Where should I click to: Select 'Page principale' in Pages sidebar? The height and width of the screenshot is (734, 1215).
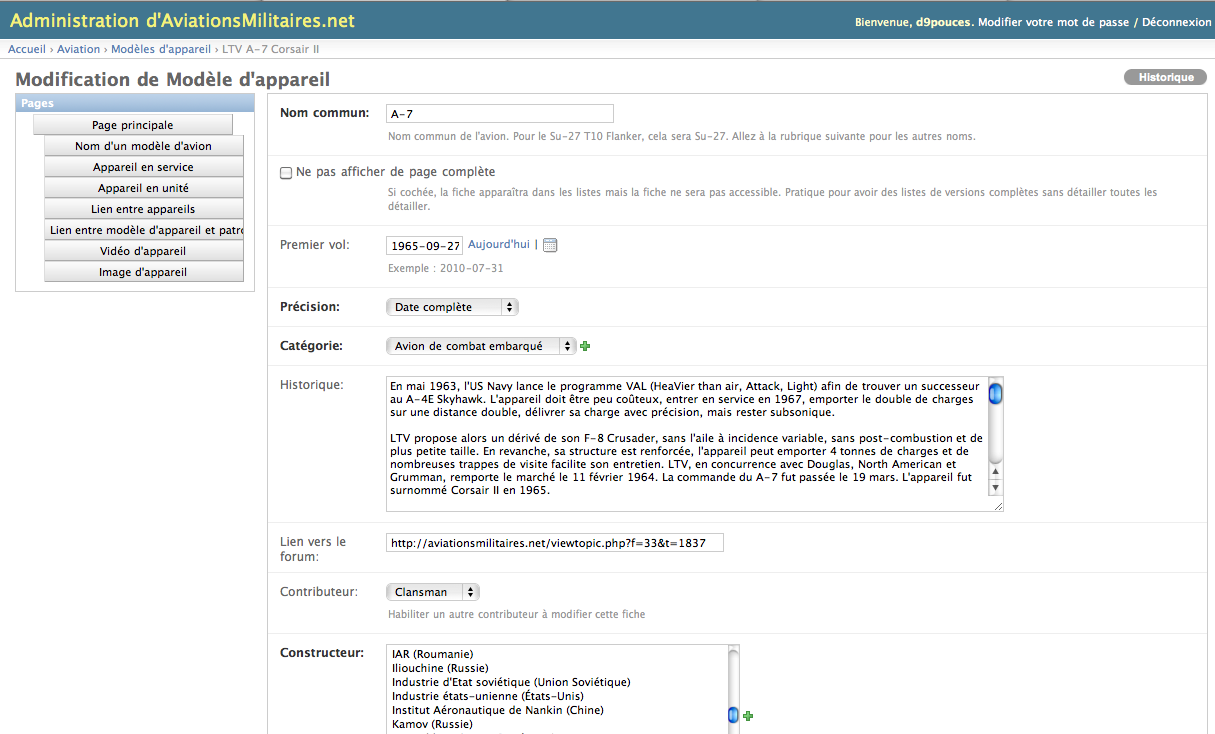(133, 125)
